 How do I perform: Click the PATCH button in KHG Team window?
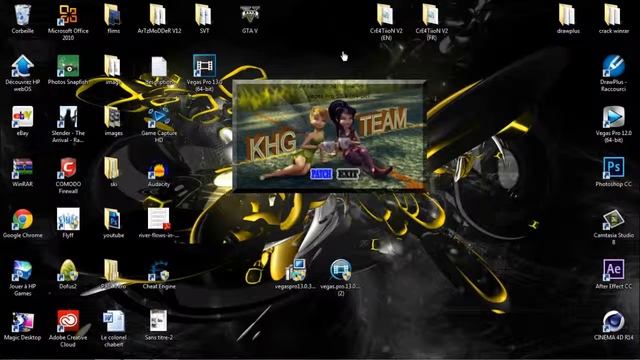[321, 174]
